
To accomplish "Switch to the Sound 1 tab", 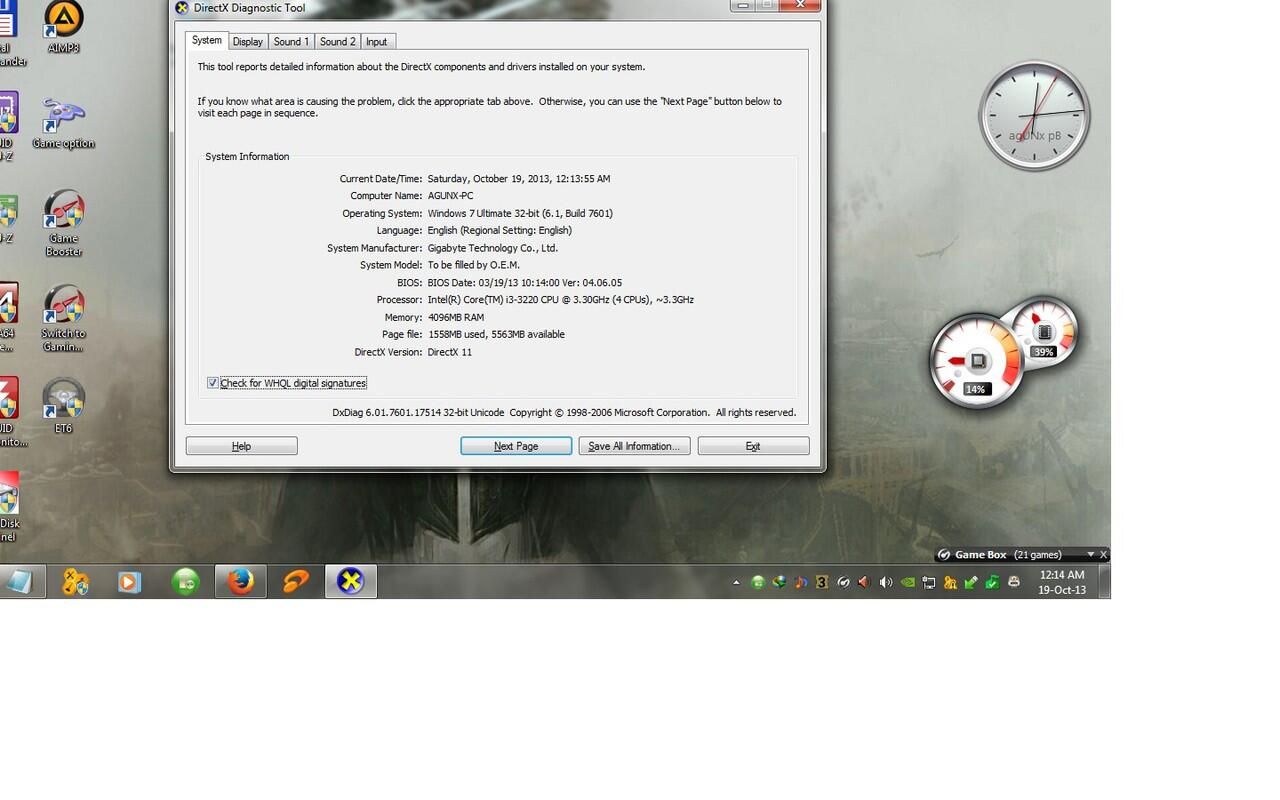I will coord(291,42).
